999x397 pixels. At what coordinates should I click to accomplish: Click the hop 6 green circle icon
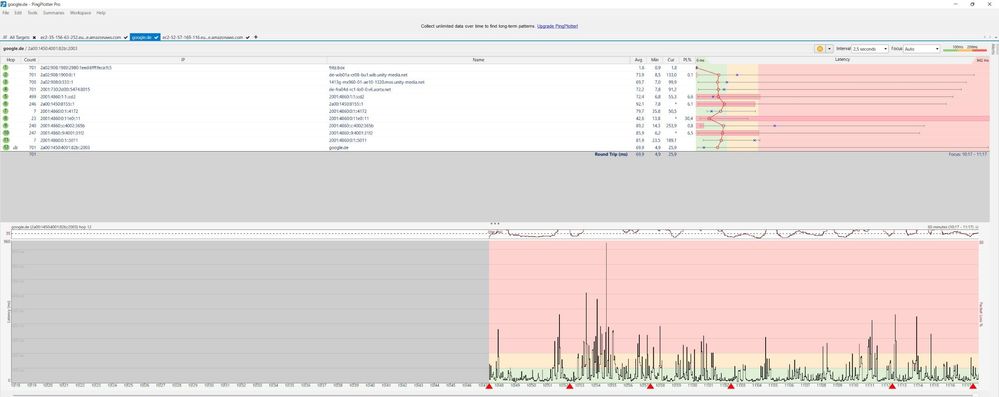pos(6,104)
